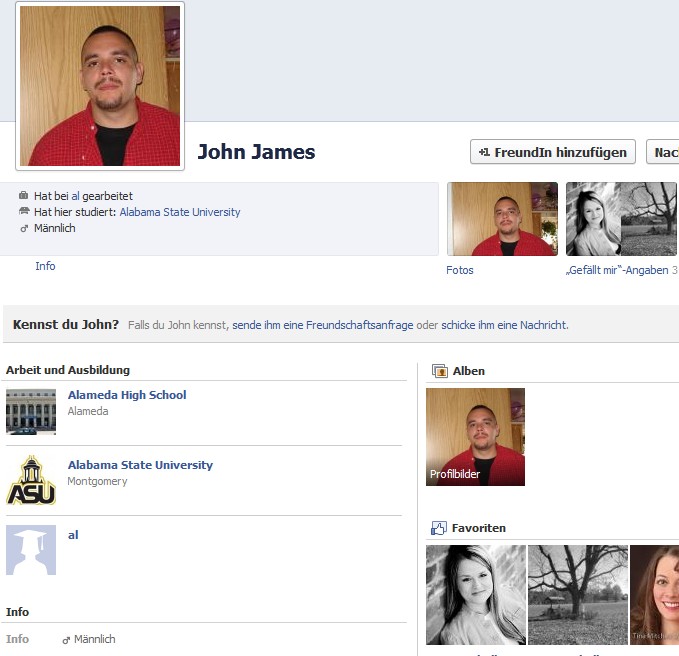Open Alabama State University link in summary
Viewport: 679px width, 656px height.
tap(180, 212)
